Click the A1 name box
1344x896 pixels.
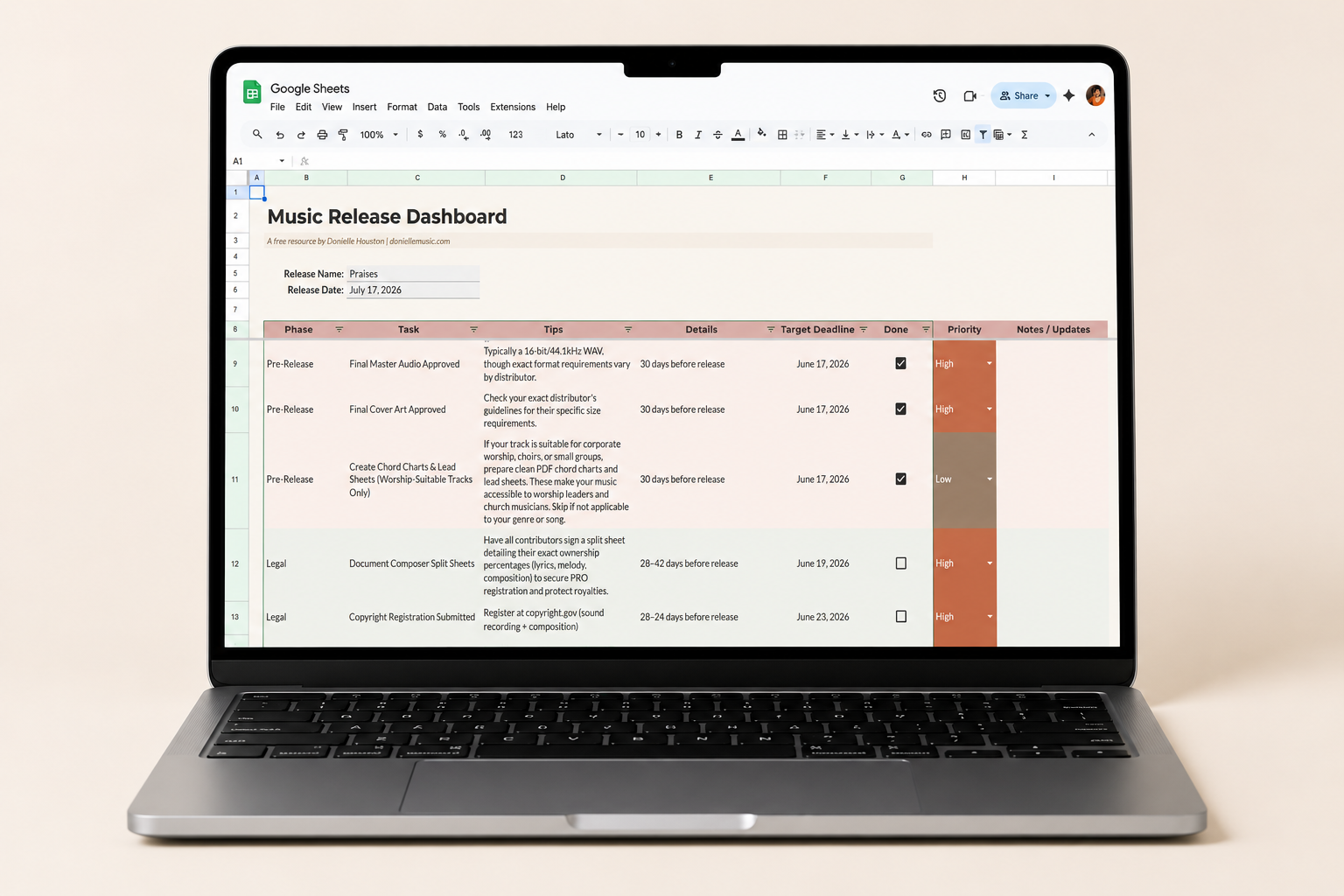[x=258, y=161]
